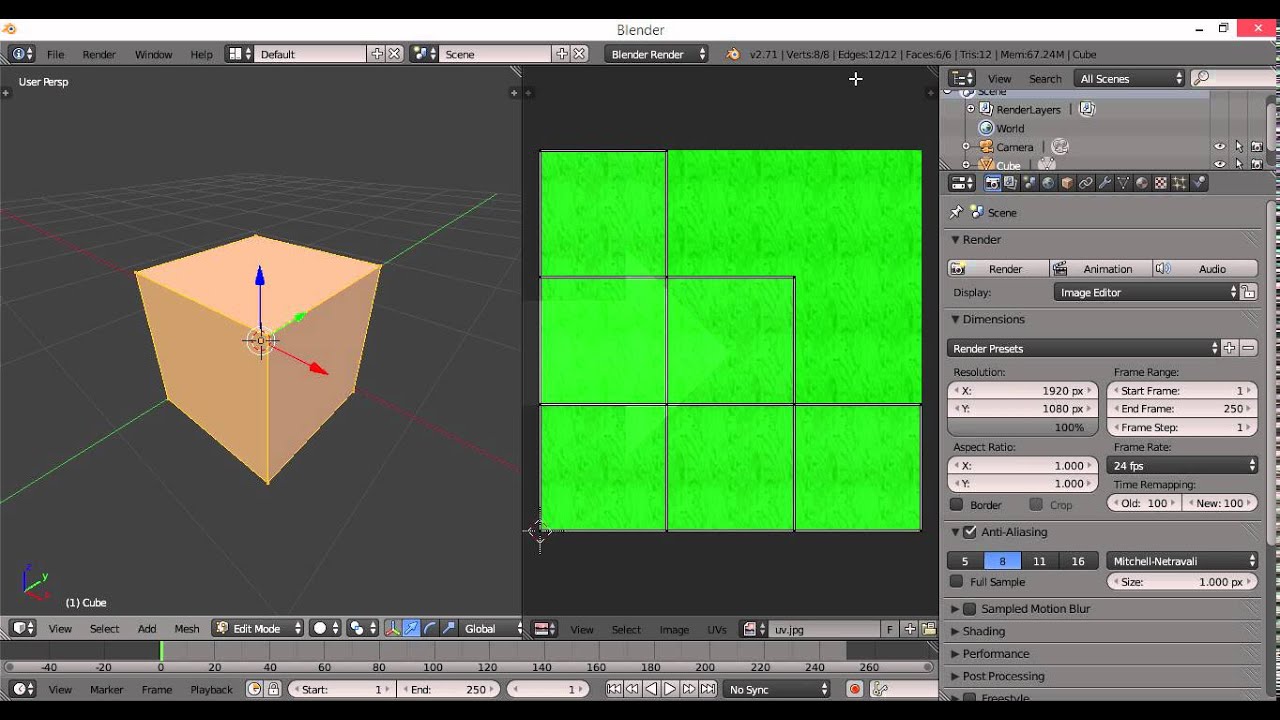The height and width of the screenshot is (720, 1280).
Task: Select the translate manipulator arrow icon
Action: 411,629
